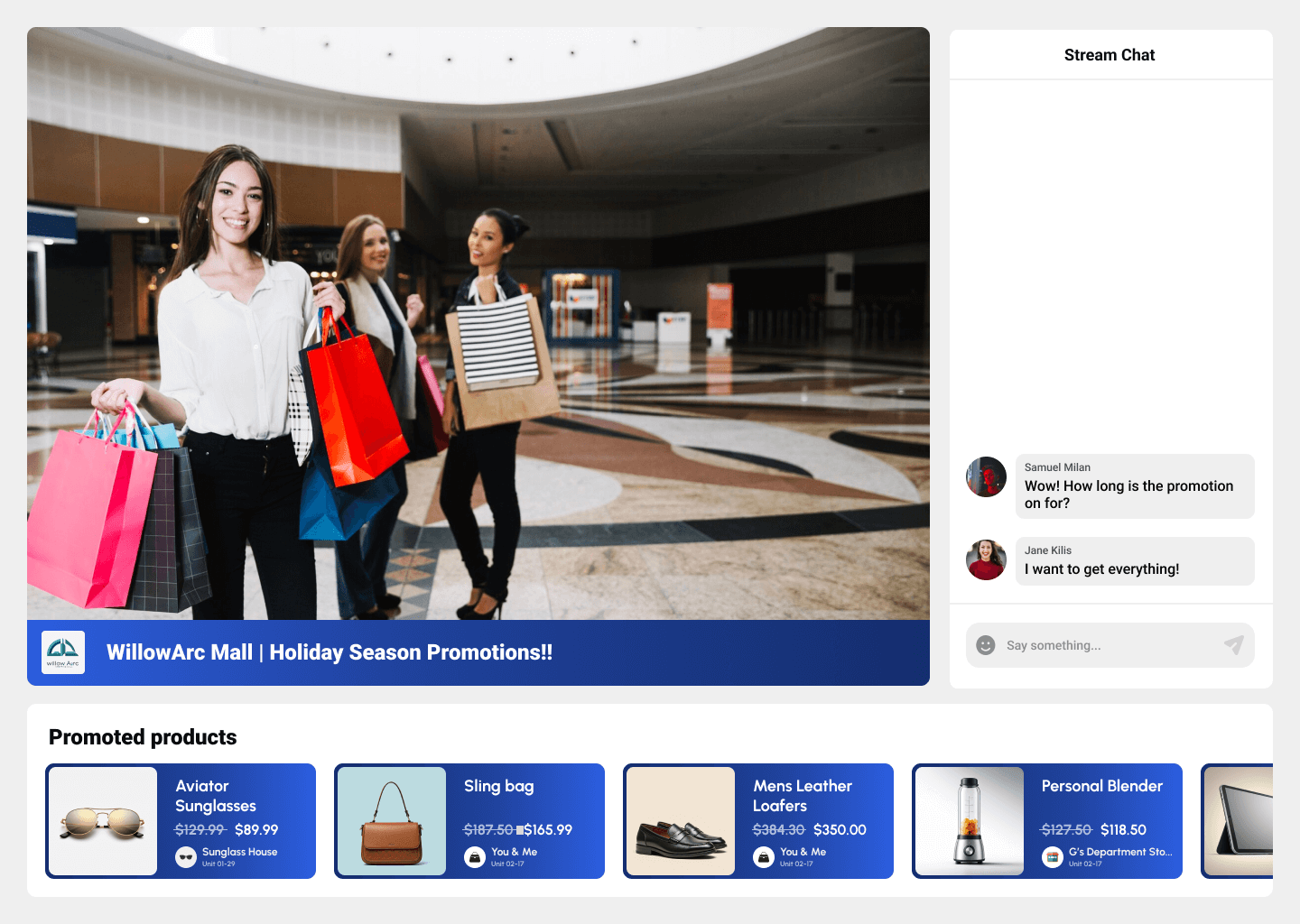
Task: Click Sunglass House store icon
Action: [x=186, y=857]
